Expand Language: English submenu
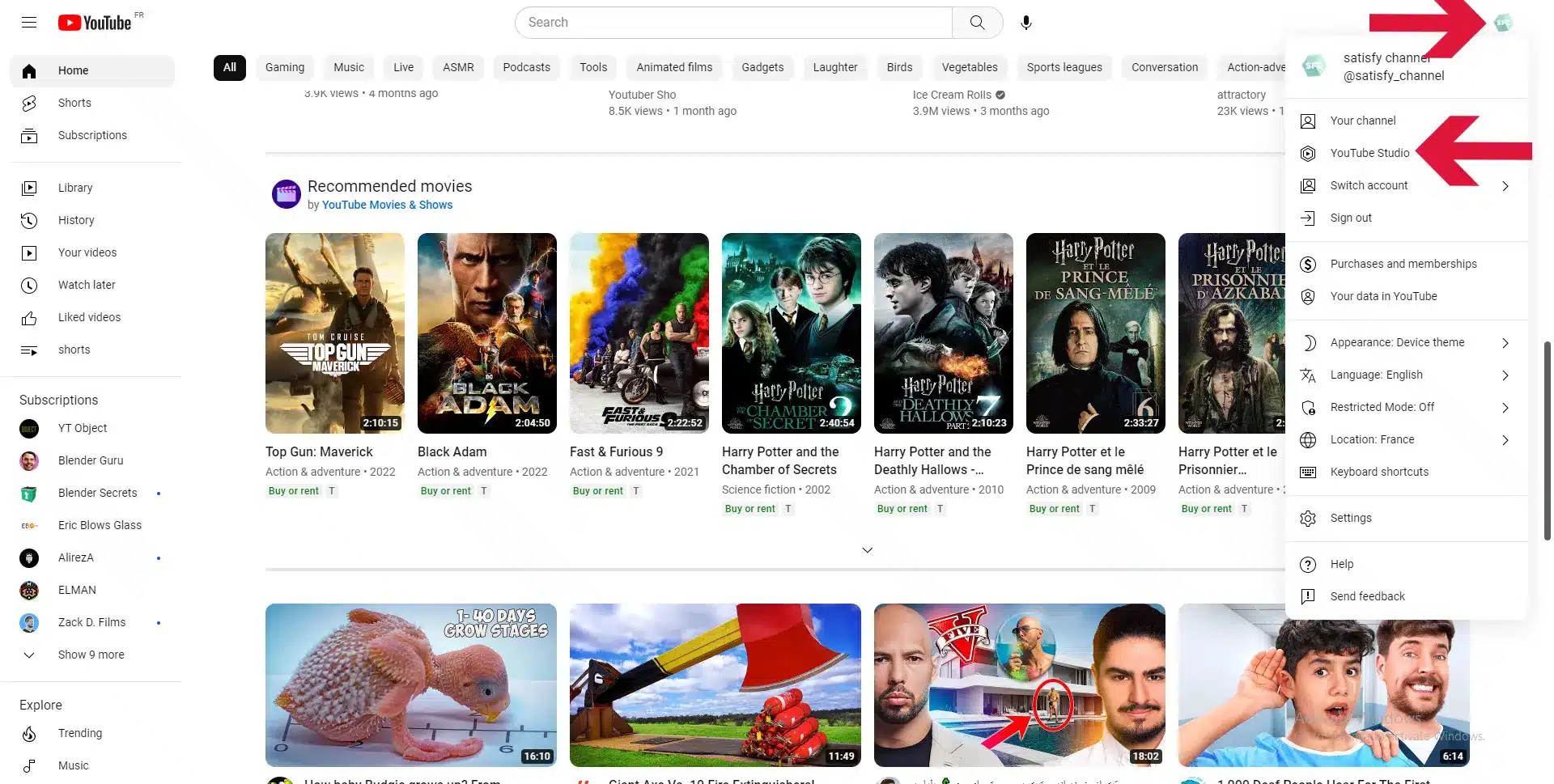The height and width of the screenshot is (784, 1554). click(x=1376, y=375)
